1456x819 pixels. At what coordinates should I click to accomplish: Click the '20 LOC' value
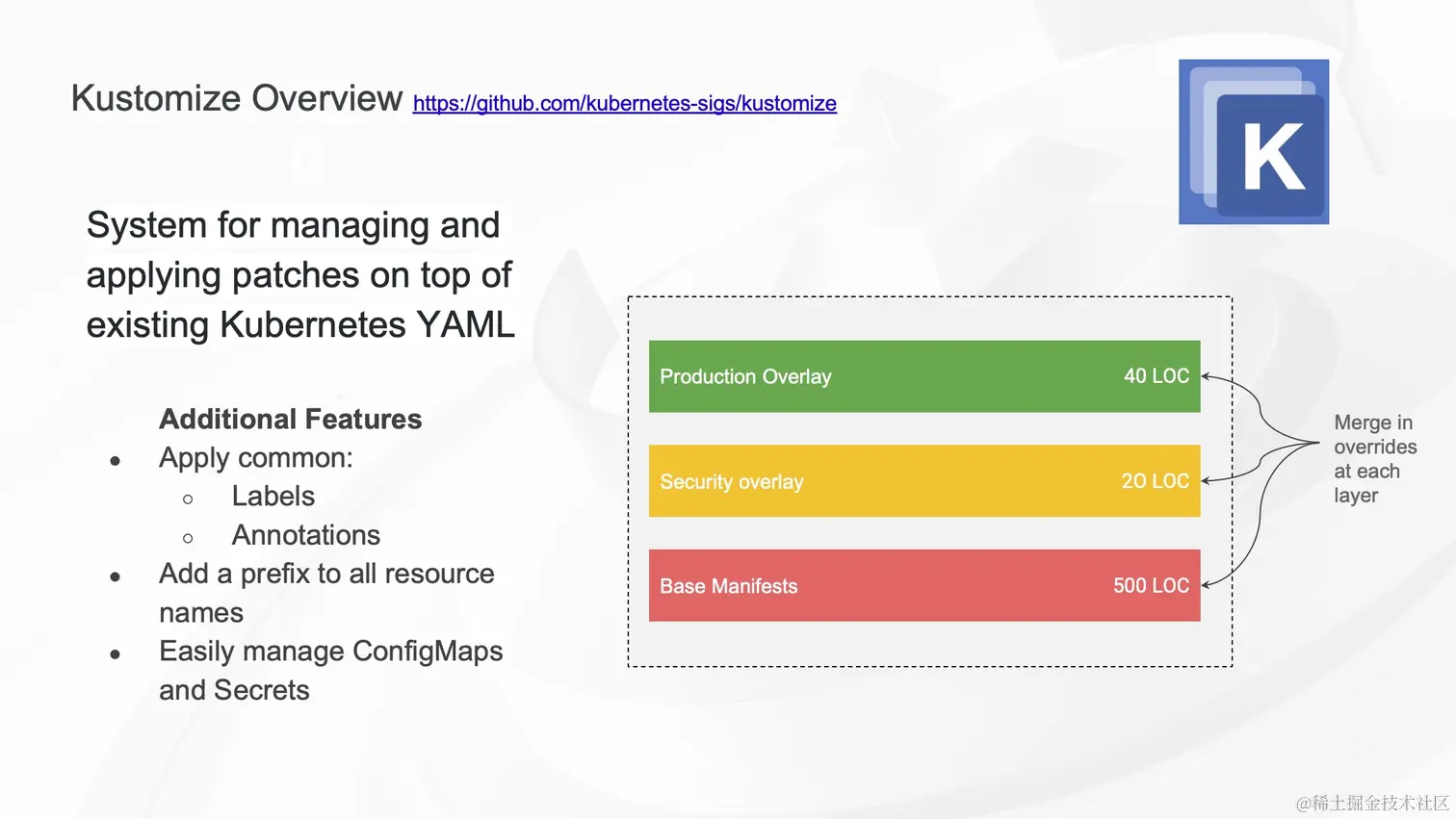click(1156, 481)
